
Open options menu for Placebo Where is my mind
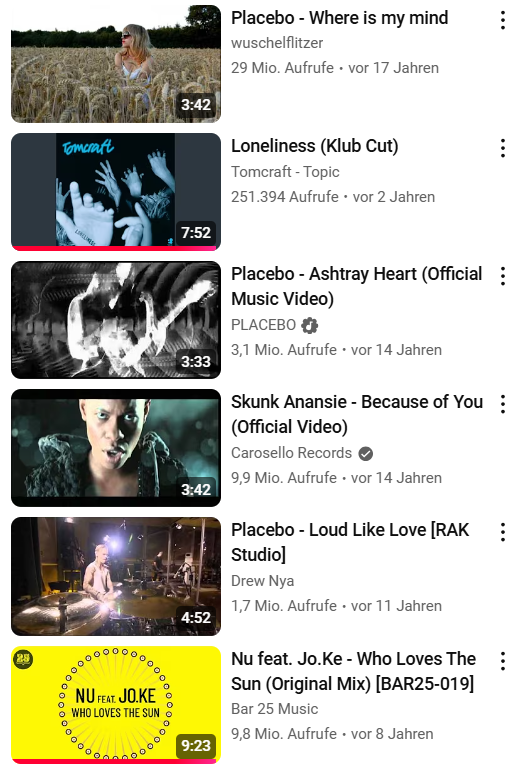(502, 20)
